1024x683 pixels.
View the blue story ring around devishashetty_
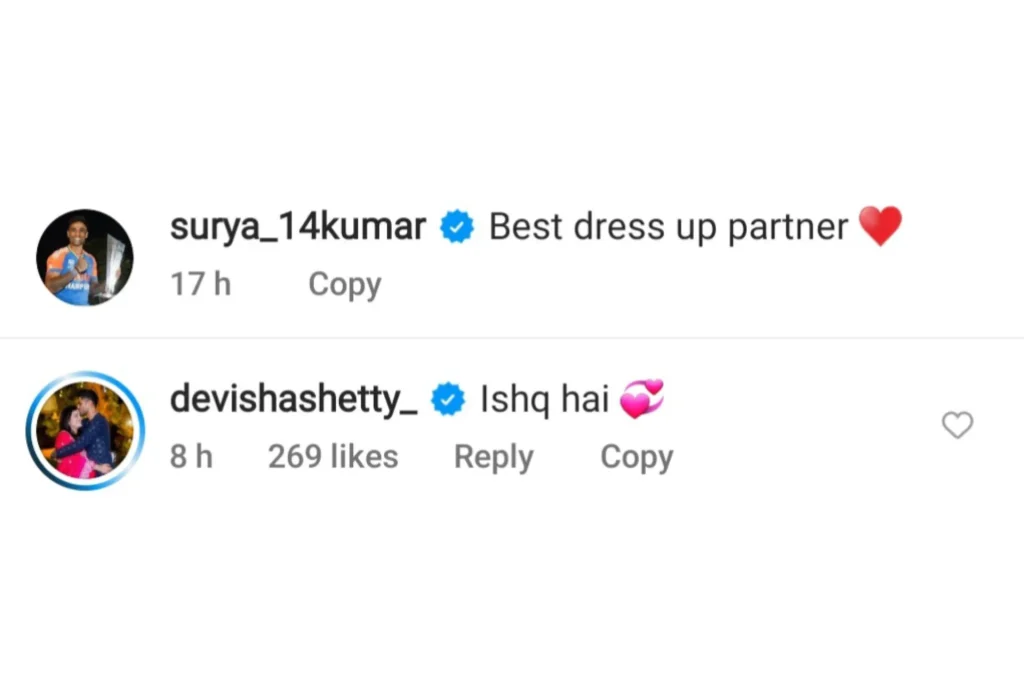pos(85,430)
